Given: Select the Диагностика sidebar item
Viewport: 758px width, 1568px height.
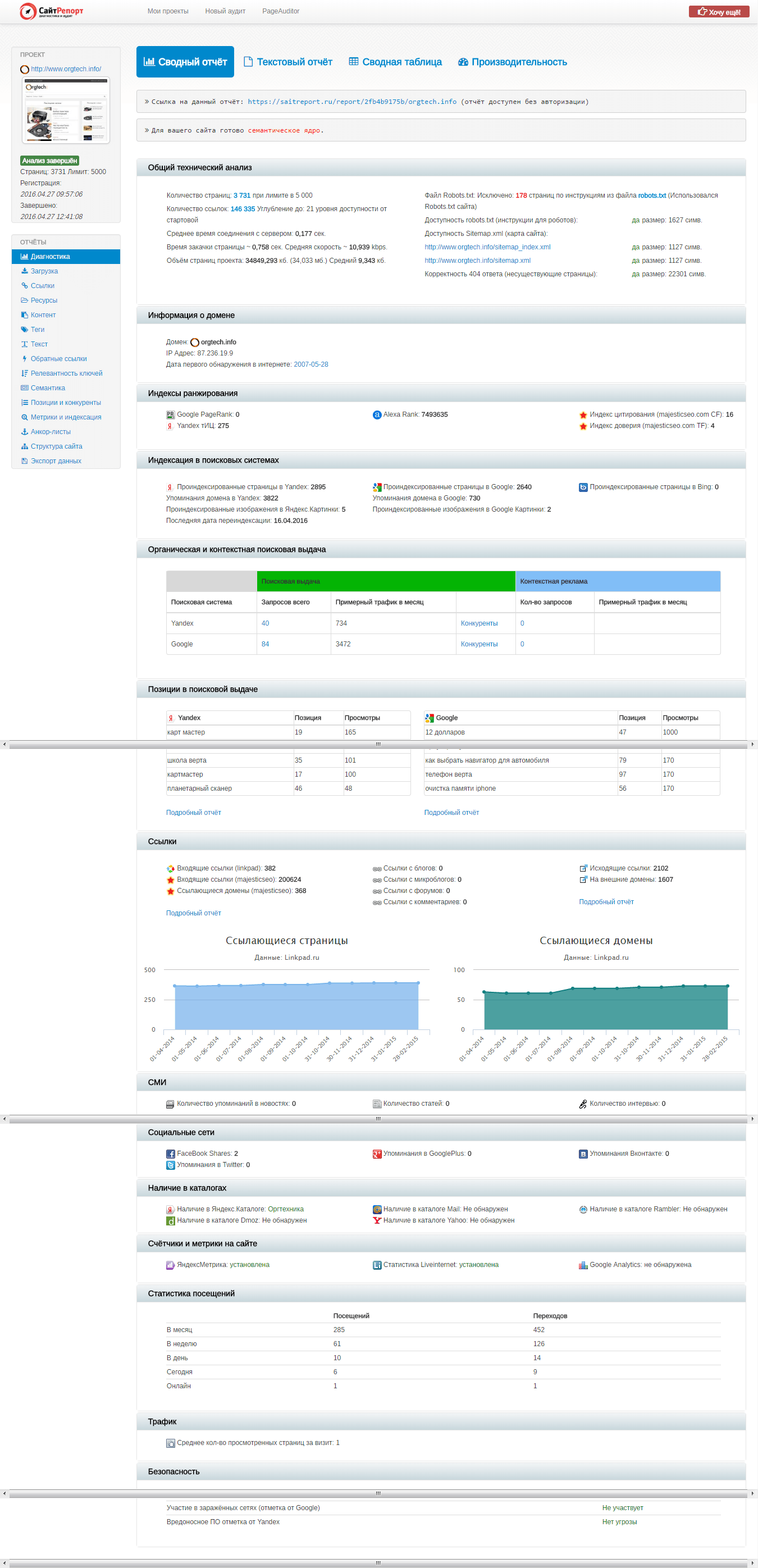Looking at the screenshot, I should click(x=65, y=256).
